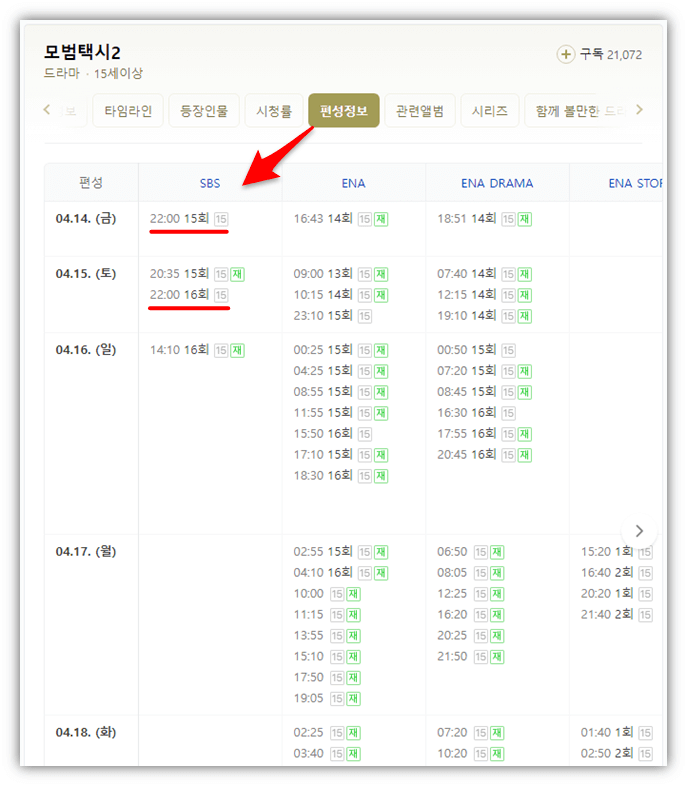Click the 재 badge on ENA DRAMA 07:20 15회
Screen dimensions: 687x786
point(525,371)
